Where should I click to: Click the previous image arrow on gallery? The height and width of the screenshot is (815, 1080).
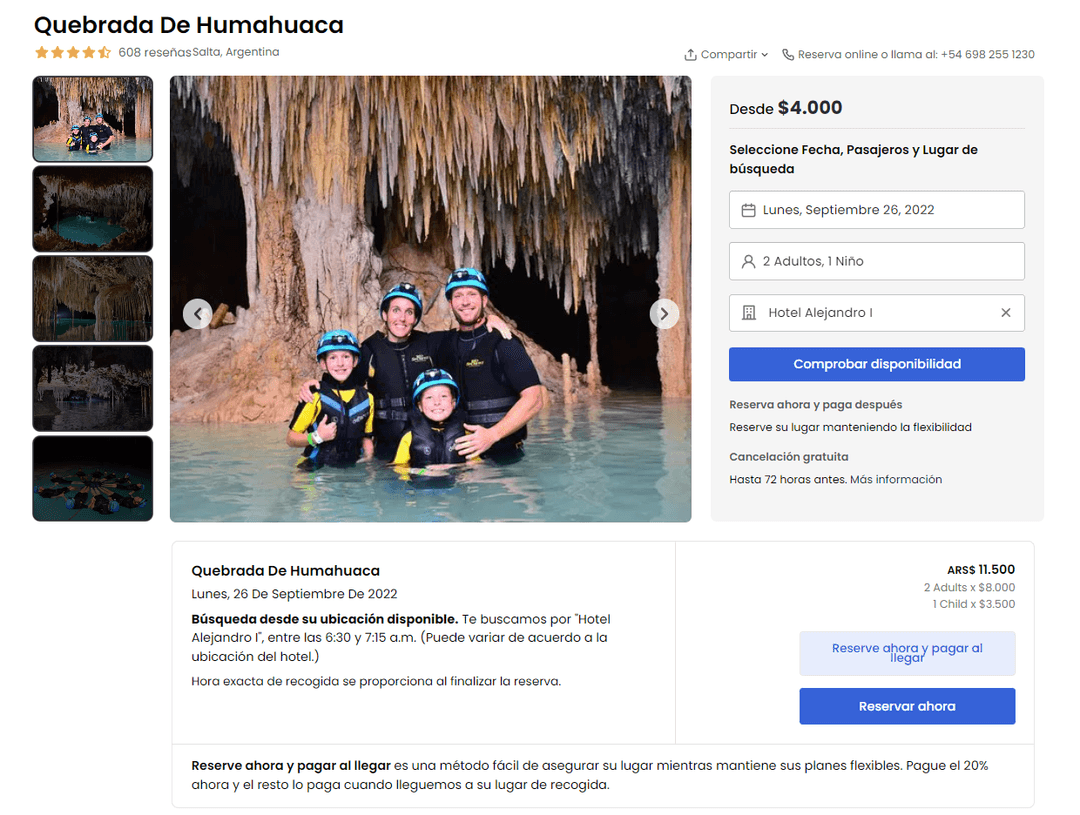point(198,314)
